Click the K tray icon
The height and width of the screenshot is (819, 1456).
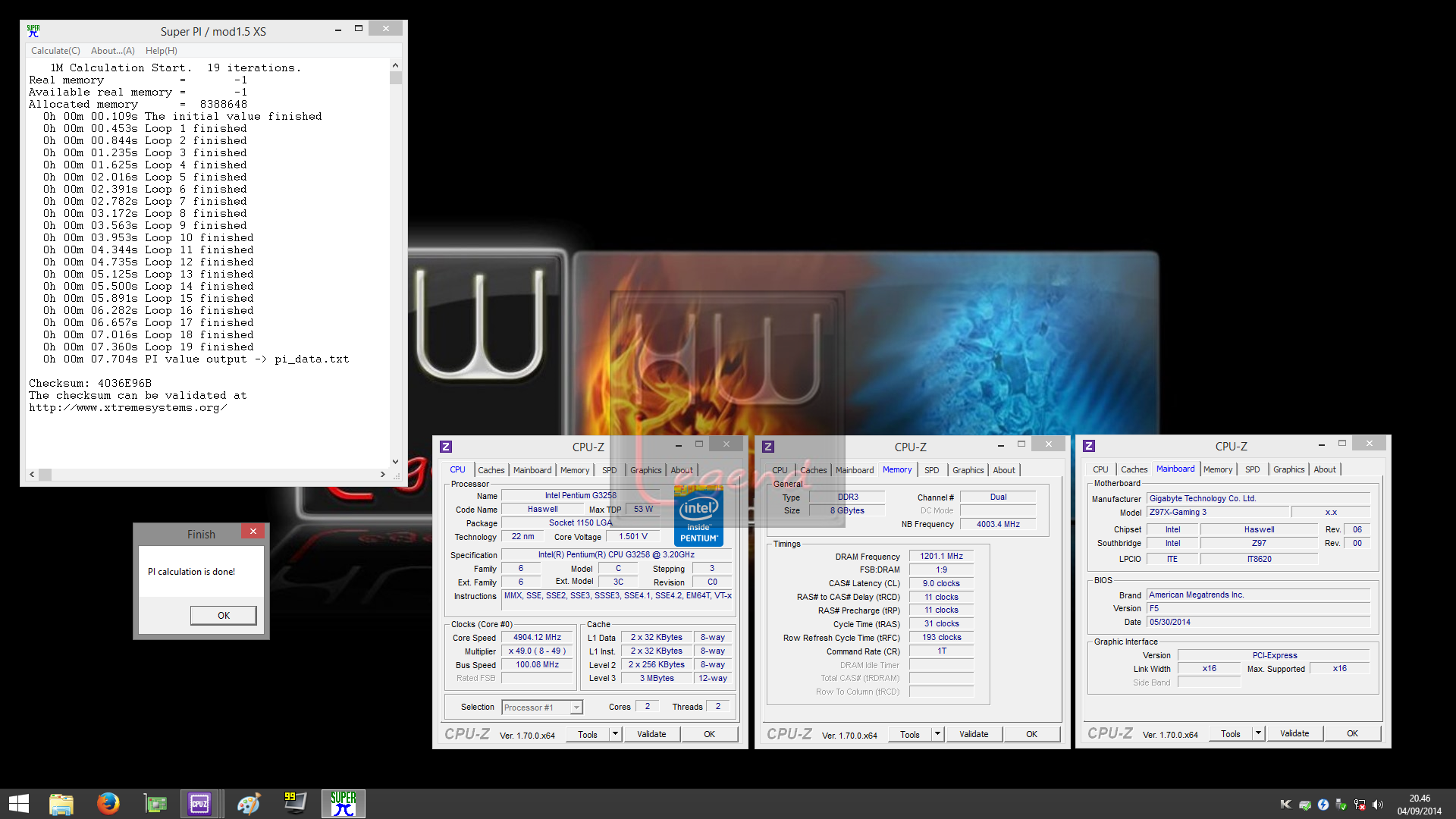tap(1285, 805)
